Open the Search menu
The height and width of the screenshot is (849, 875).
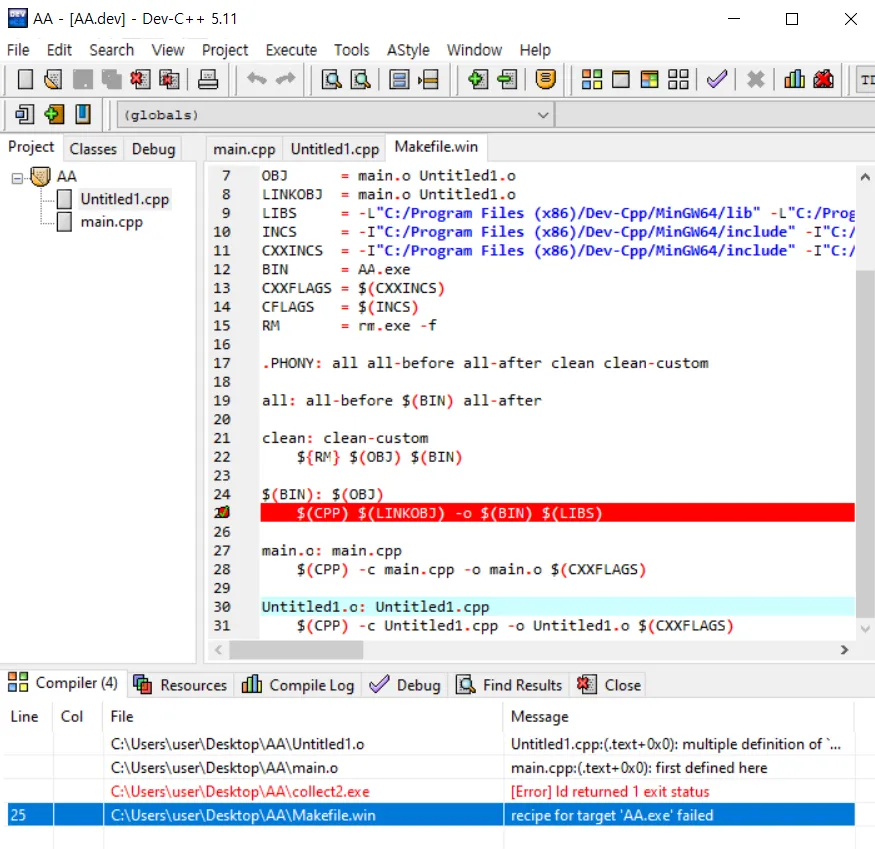(x=112, y=50)
